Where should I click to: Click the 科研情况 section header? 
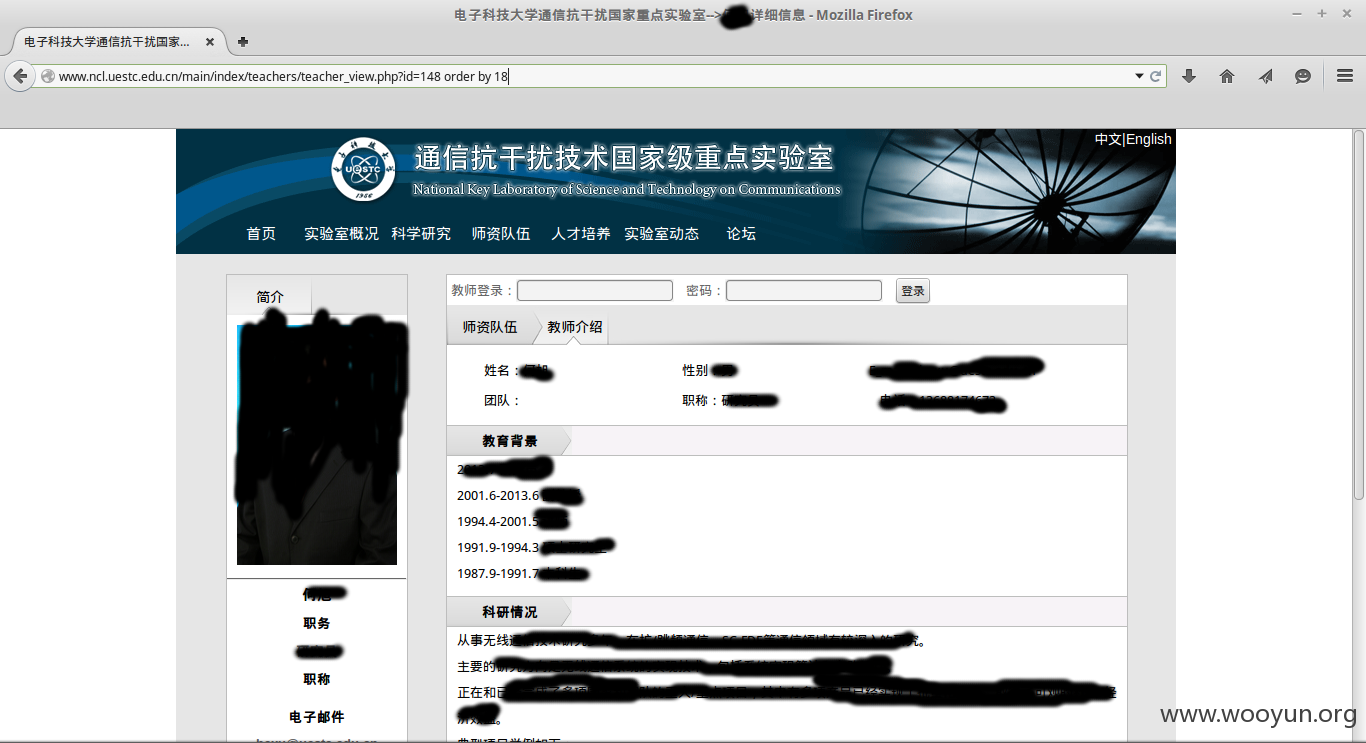pyautogui.click(x=510, y=612)
